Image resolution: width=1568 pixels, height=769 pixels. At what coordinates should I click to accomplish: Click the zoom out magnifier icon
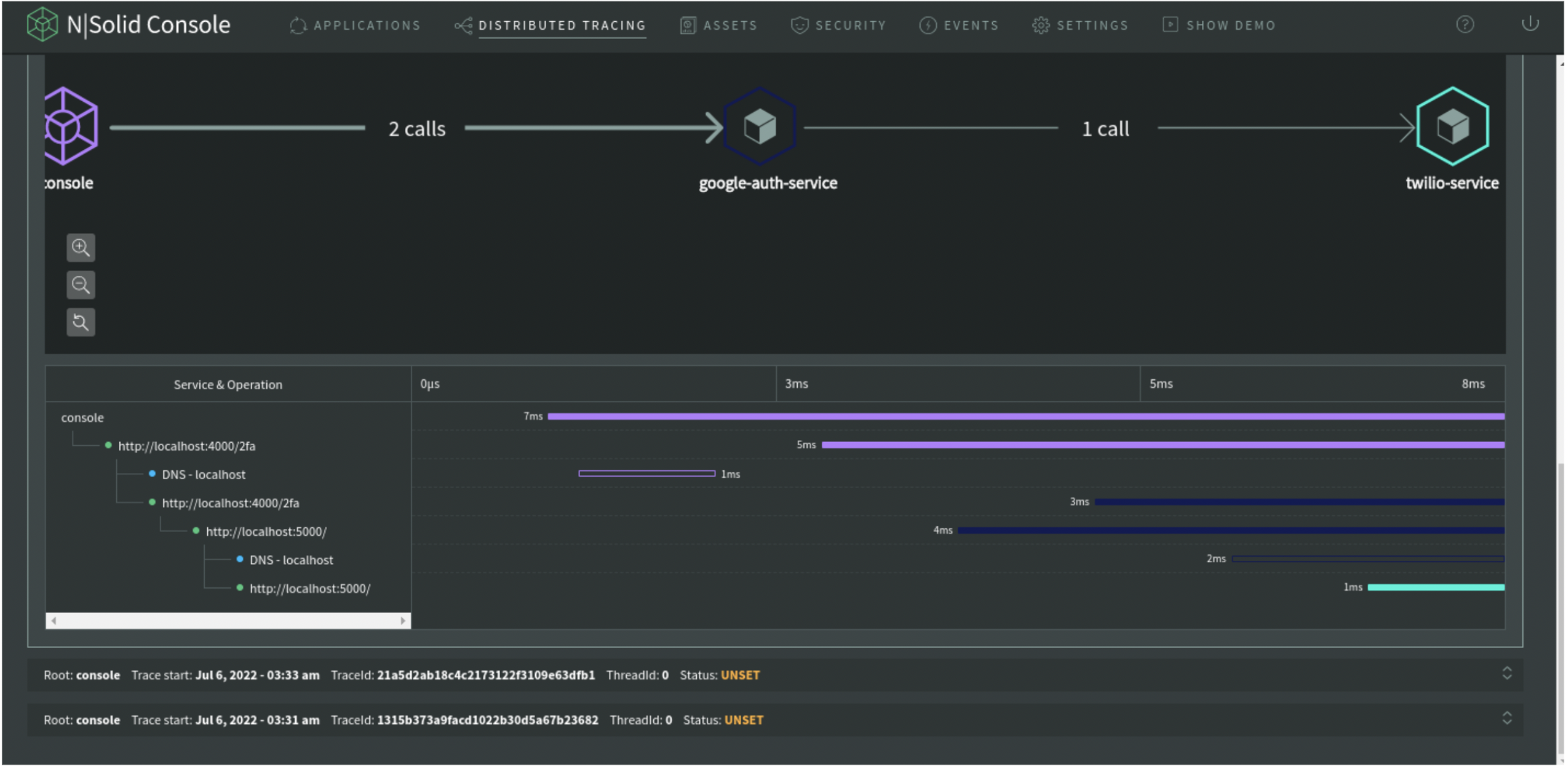pyautogui.click(x=81, y=285)
